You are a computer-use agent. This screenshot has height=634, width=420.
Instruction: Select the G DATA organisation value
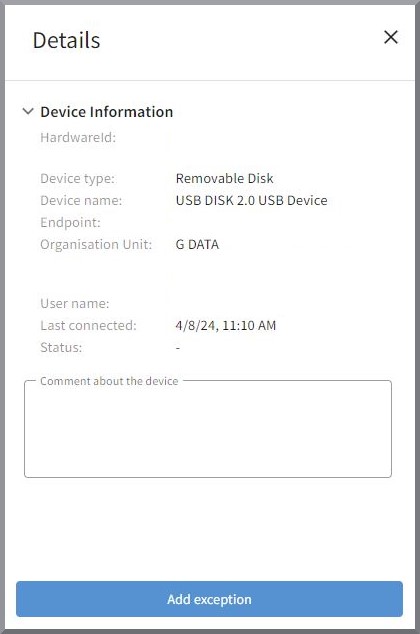pyautogui.click(x=197, y=244)
